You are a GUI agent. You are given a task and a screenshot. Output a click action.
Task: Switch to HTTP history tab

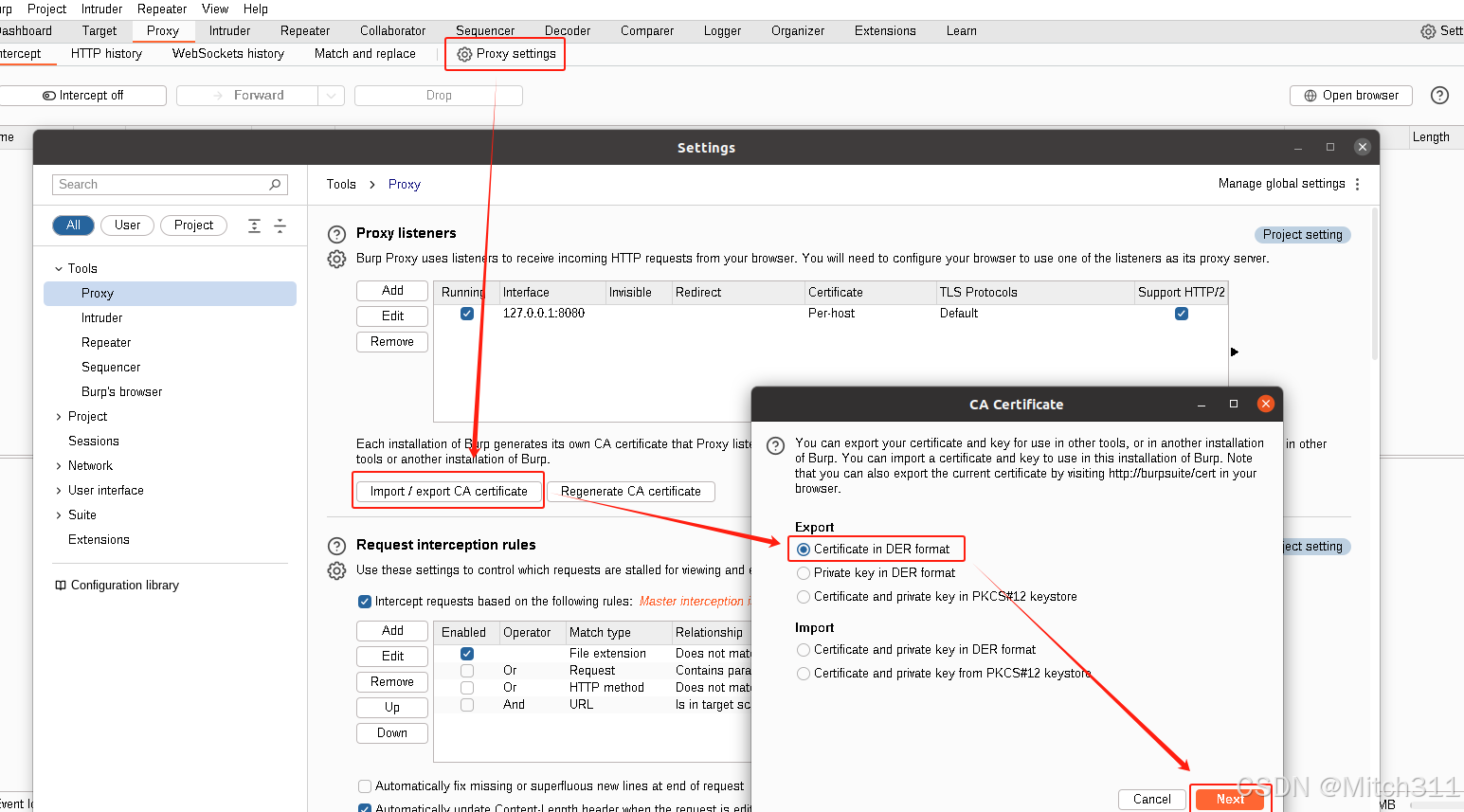106,54
